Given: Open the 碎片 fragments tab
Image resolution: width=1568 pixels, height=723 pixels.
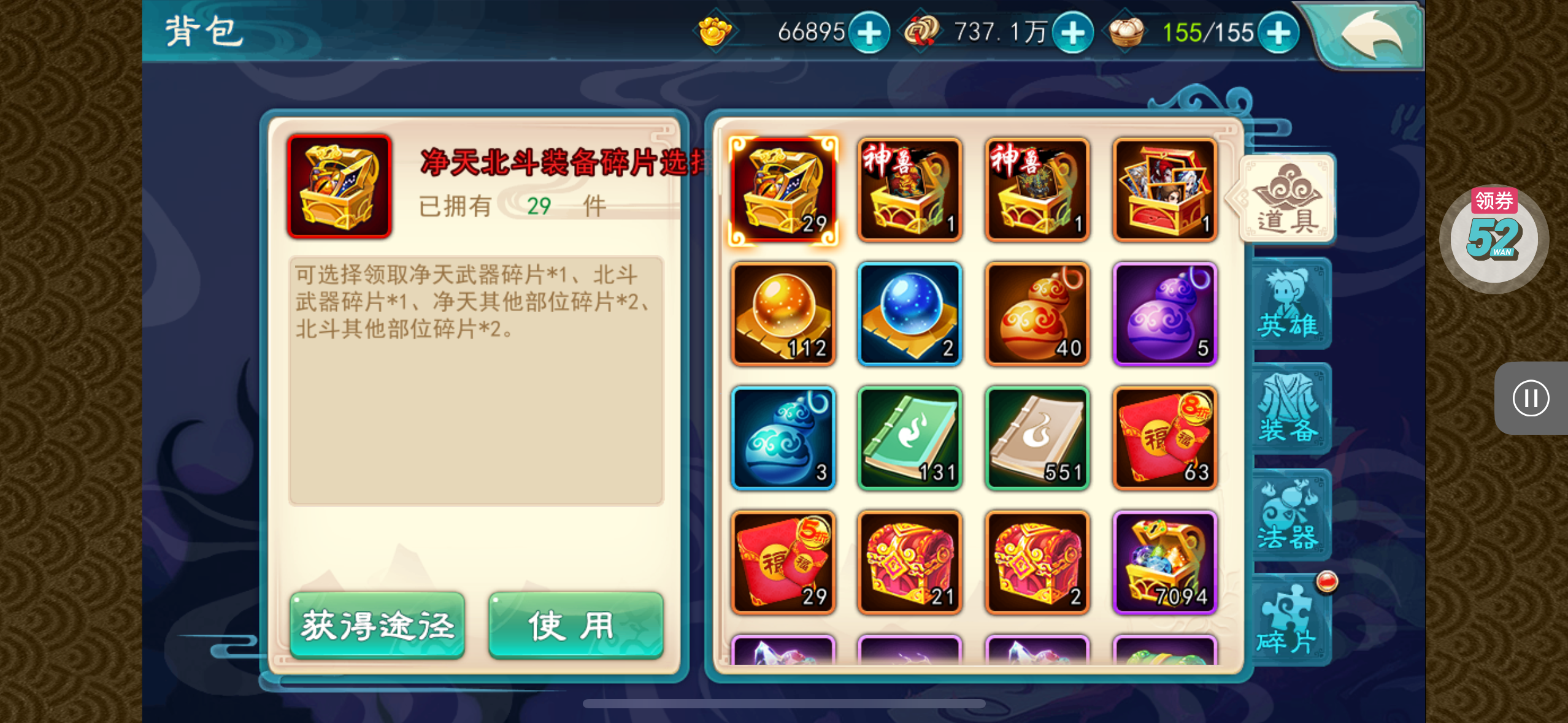Looking at the screenshot, I should [x=1289, y=621].
